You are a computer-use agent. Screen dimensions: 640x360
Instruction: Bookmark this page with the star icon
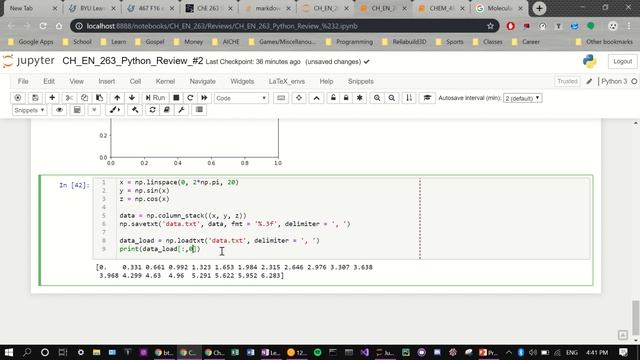click(490, 26)
